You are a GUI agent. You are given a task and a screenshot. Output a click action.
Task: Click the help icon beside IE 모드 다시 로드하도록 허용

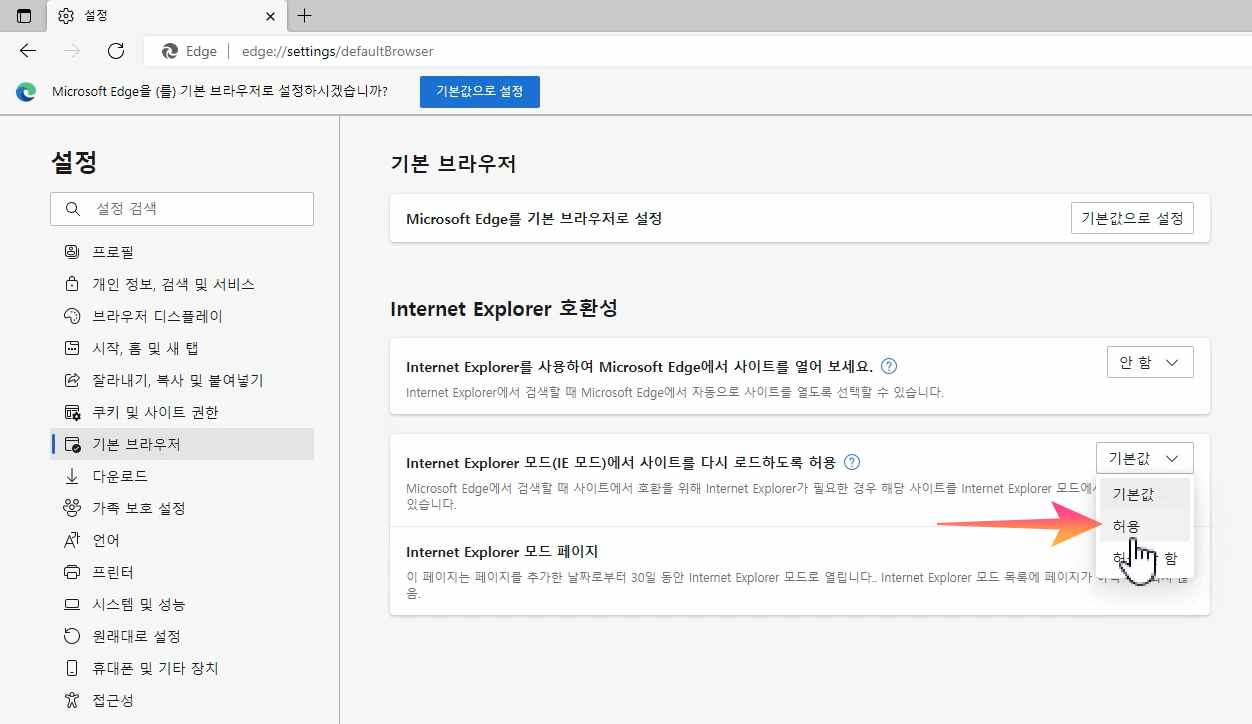[852, 462]
